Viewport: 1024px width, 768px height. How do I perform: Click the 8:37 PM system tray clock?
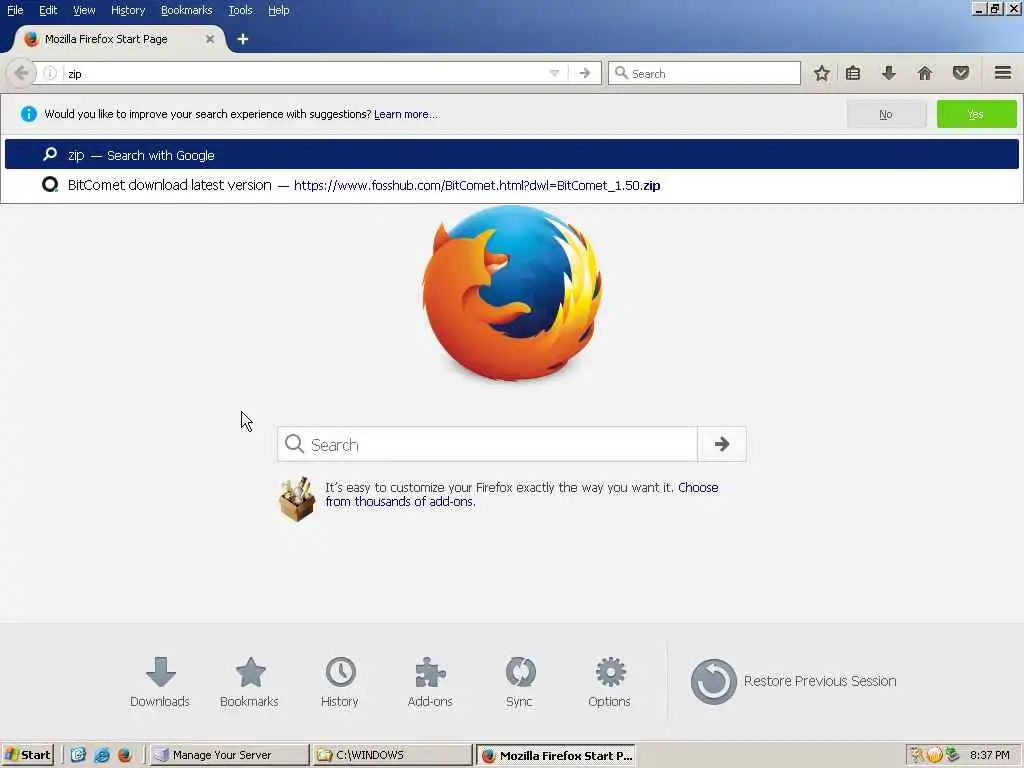tap(990, 755)
